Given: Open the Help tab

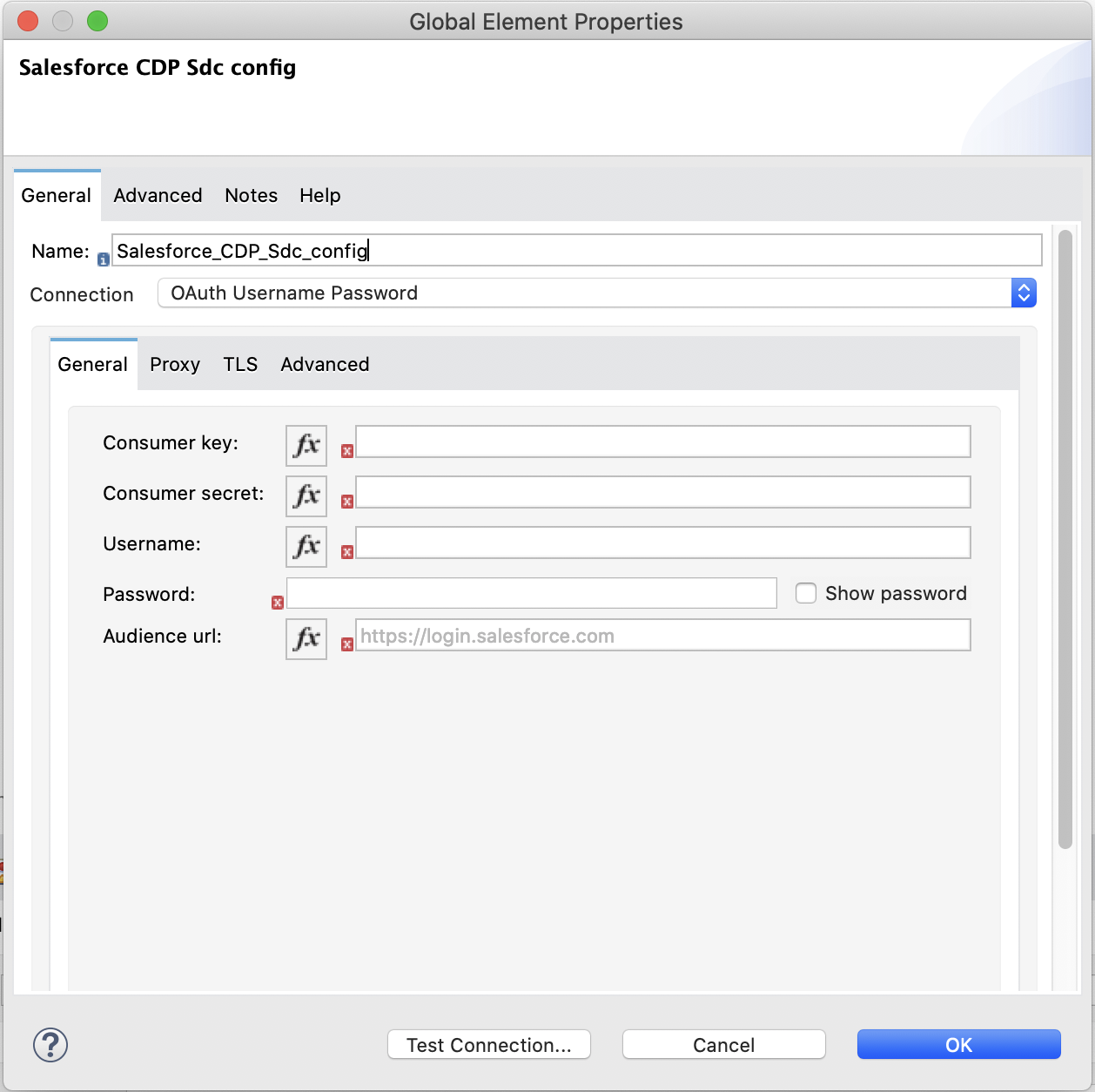Looking at the screenshot, I should coord(320,195).
